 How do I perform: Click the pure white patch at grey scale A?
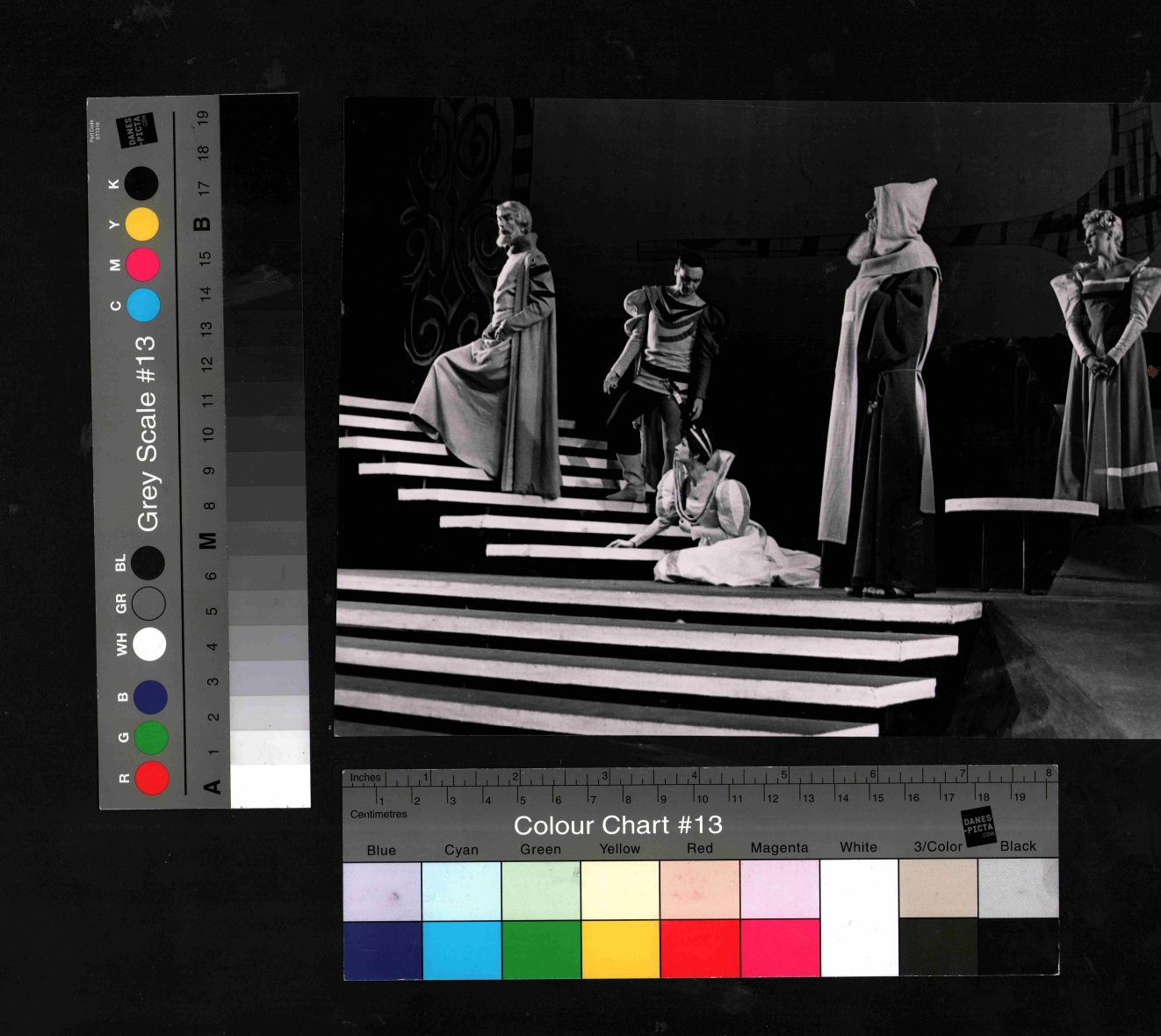pyautogui.click(x=270, y=786)
